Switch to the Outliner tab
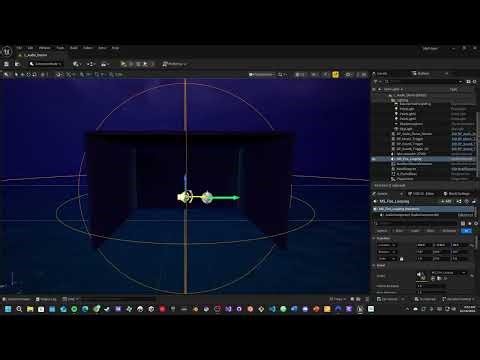Image resolution: width=480 pixels, height=360 pixels. point(421,73)
